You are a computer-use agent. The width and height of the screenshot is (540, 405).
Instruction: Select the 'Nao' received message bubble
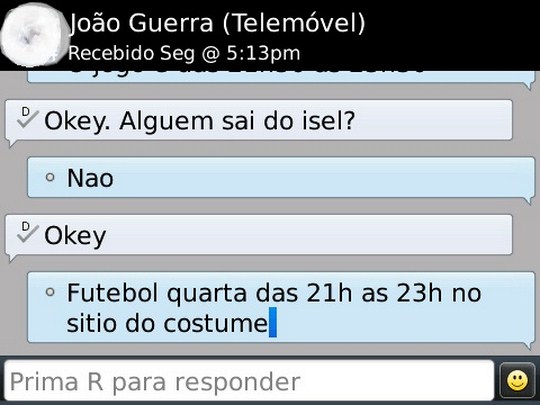[x=281, y=177]
